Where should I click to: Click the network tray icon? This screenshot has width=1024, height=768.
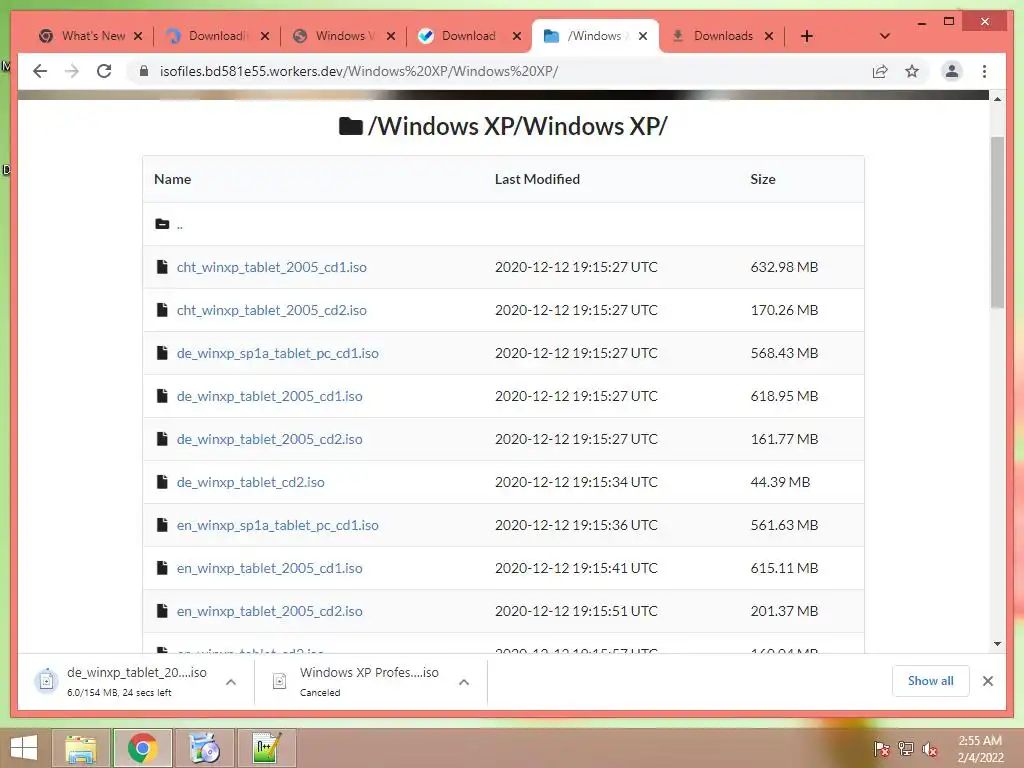click(906, 748)
